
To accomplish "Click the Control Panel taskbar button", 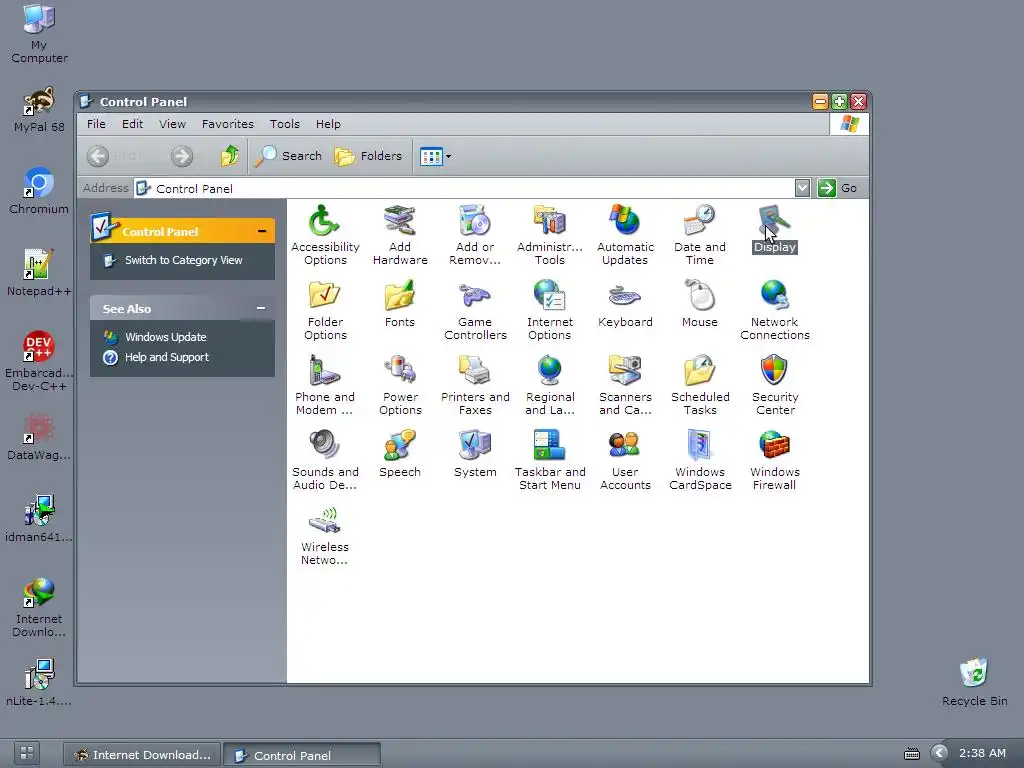I will (302, 755).
